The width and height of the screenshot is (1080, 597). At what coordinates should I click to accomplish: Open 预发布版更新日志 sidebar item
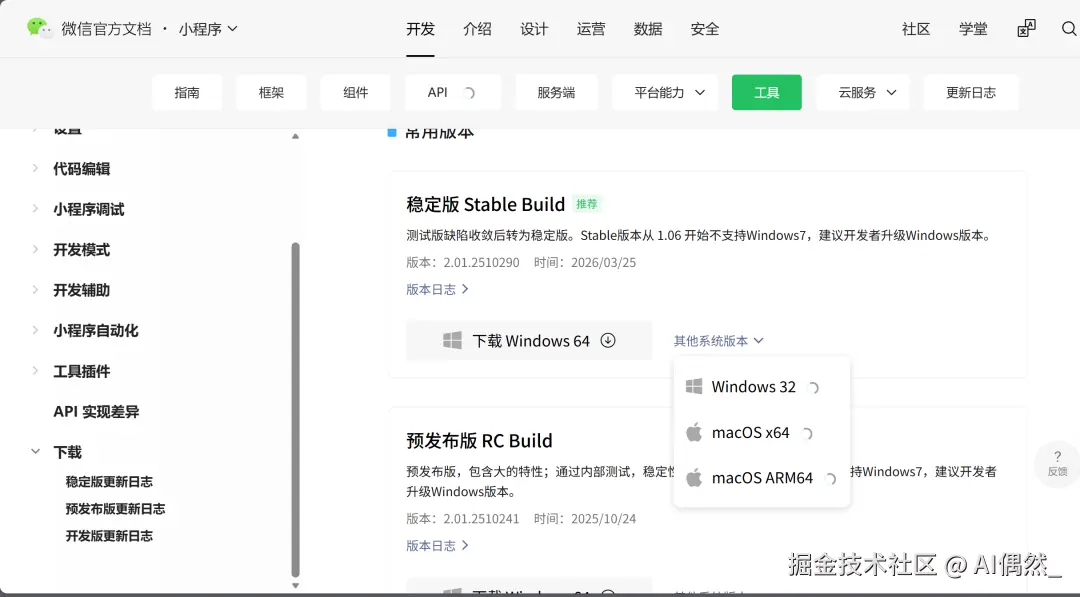pyautogui.click(x=115, y=508)
